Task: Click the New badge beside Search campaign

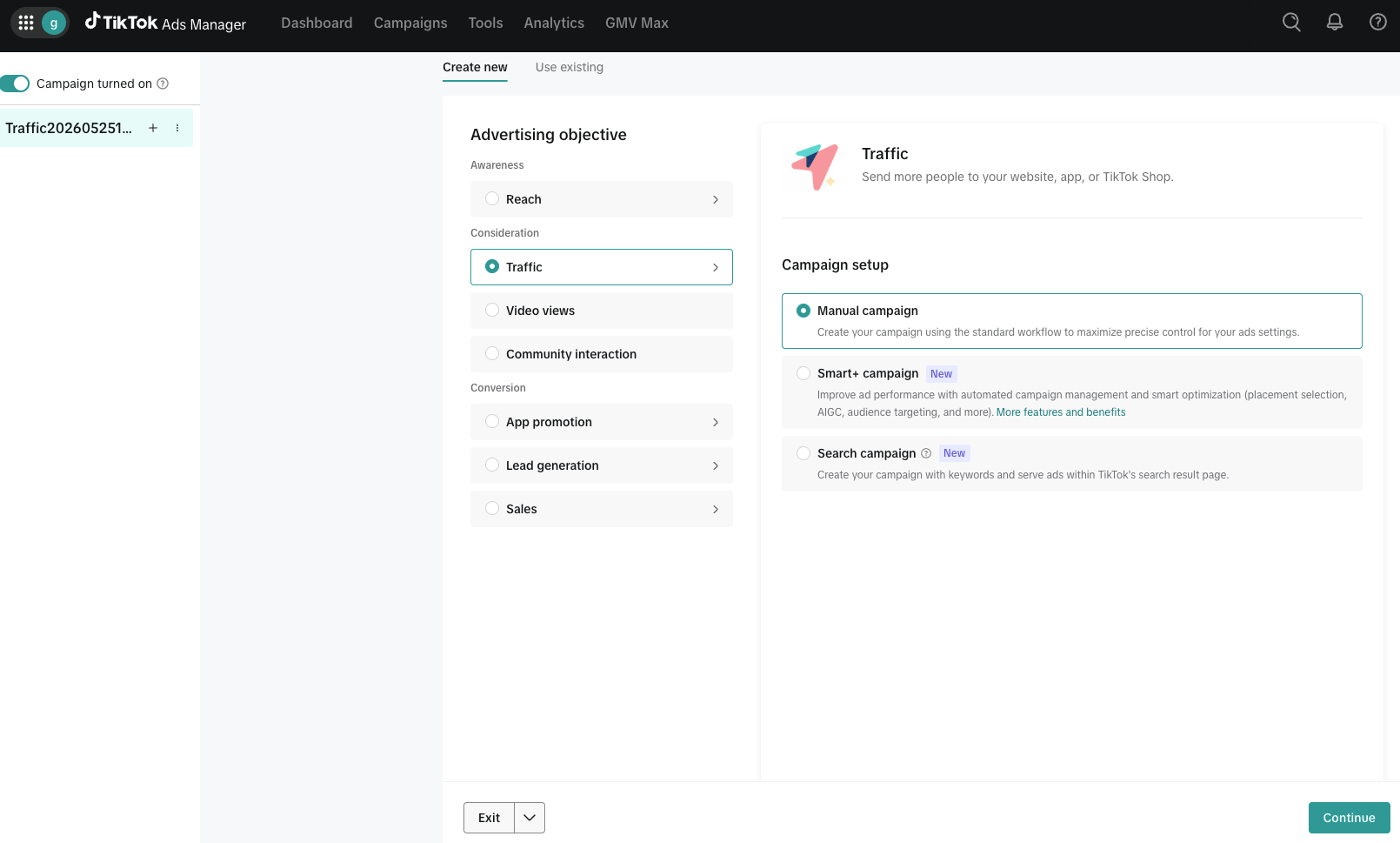Action: [x=955, y=453]
